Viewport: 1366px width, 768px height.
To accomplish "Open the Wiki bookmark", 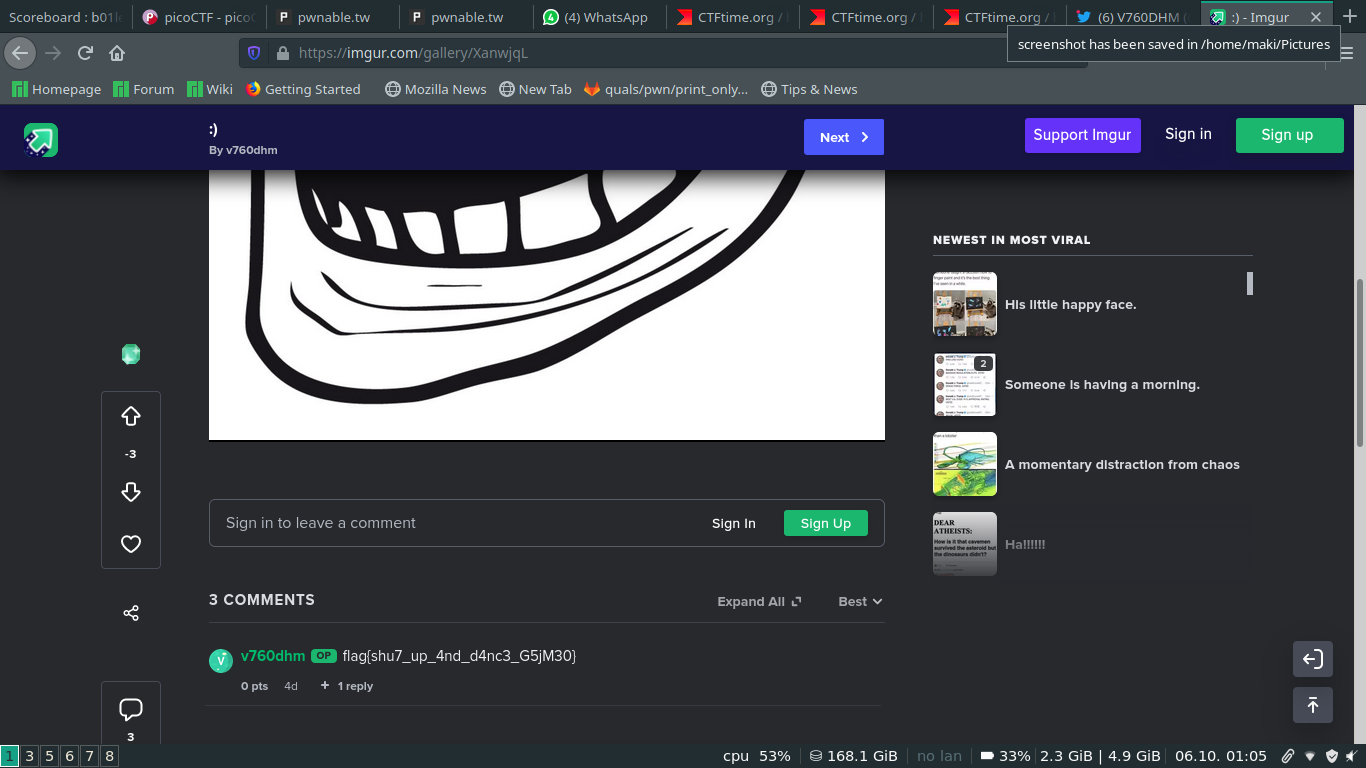I will tap(210, 89).
